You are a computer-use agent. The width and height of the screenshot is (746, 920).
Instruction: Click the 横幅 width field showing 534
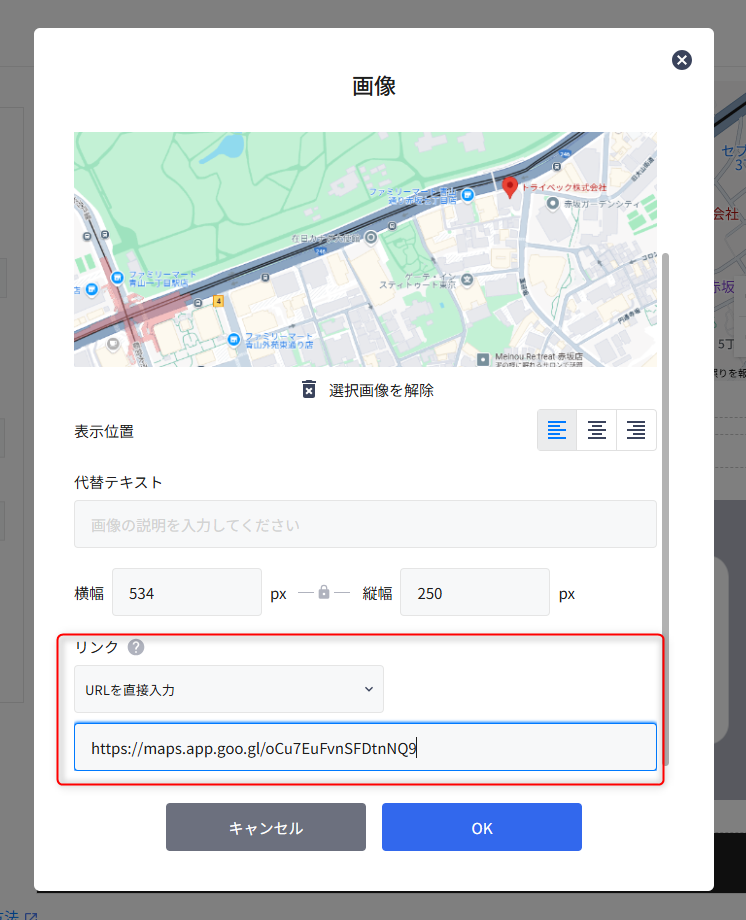point(187,592)
